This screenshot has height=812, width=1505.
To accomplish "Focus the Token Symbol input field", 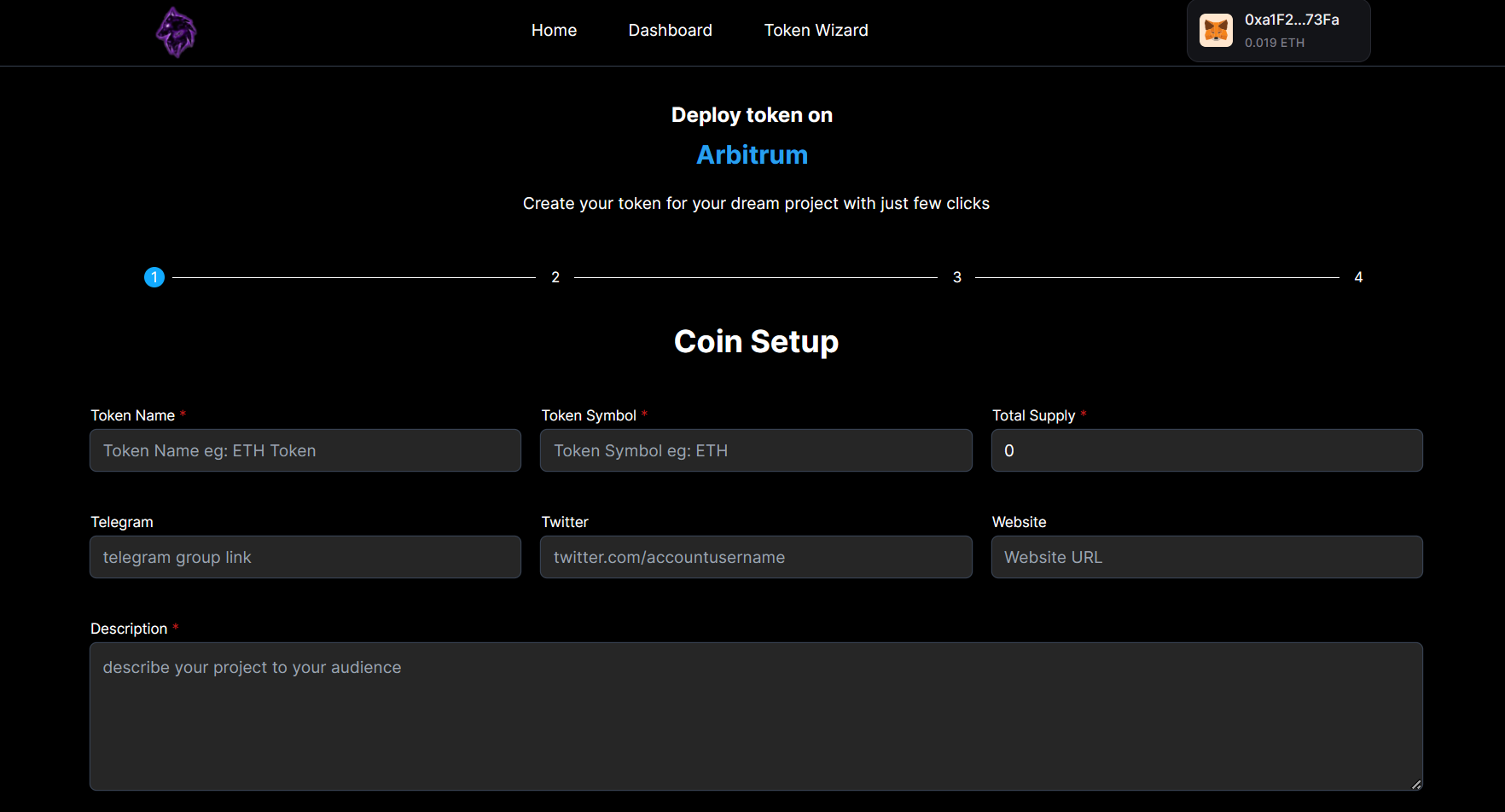I will 756,450.
